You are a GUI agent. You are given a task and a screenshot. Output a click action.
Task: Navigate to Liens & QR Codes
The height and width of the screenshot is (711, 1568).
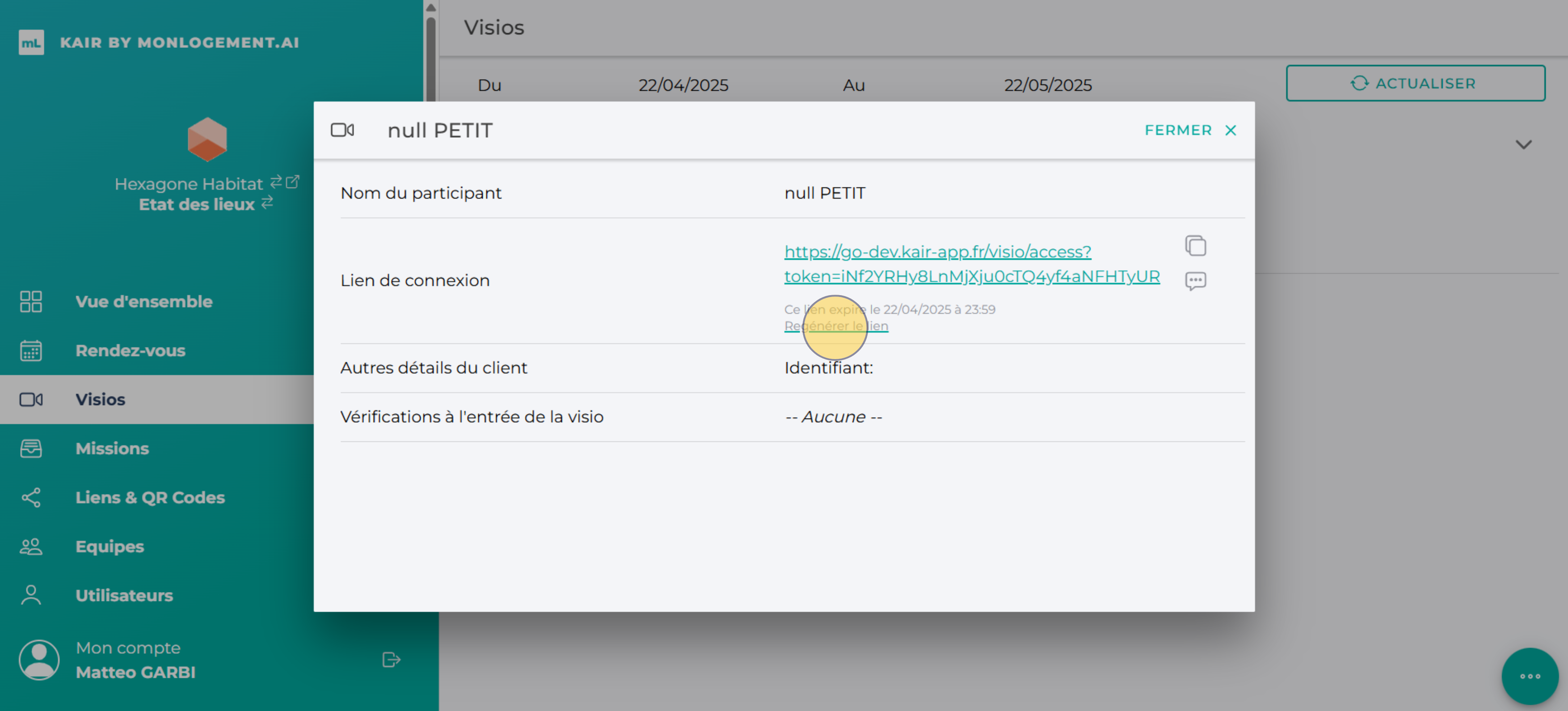pos(150,497)
